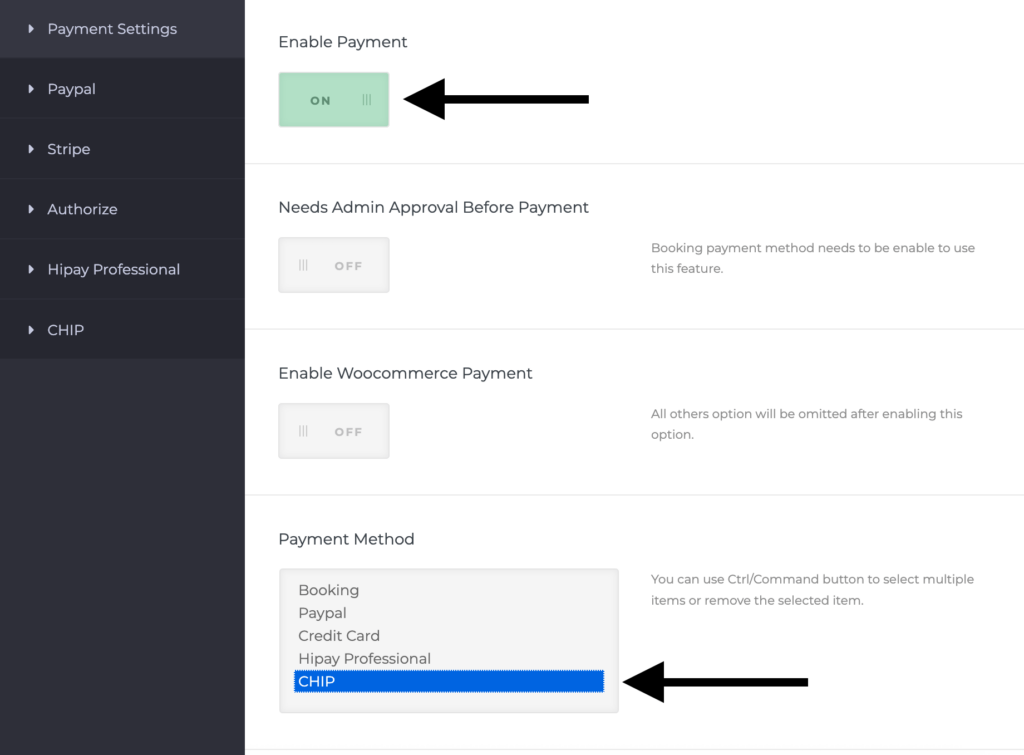
Task: Click the arrow beside CHIP in sidebar
Action: (x=31, y=330)
